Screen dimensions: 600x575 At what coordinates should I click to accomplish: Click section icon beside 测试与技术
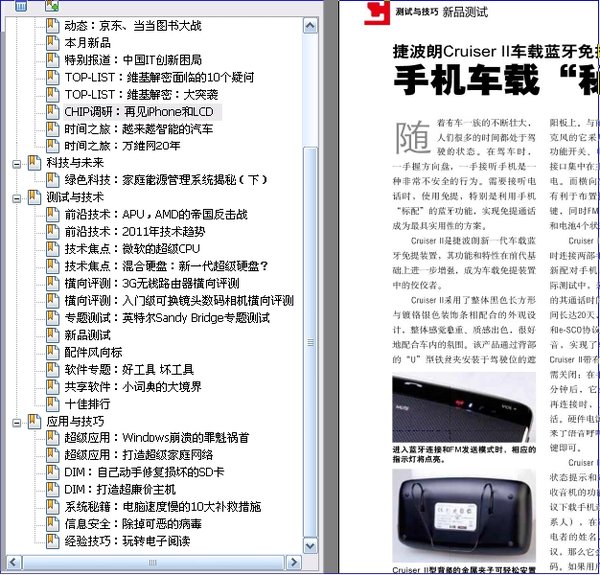[34, 197]
